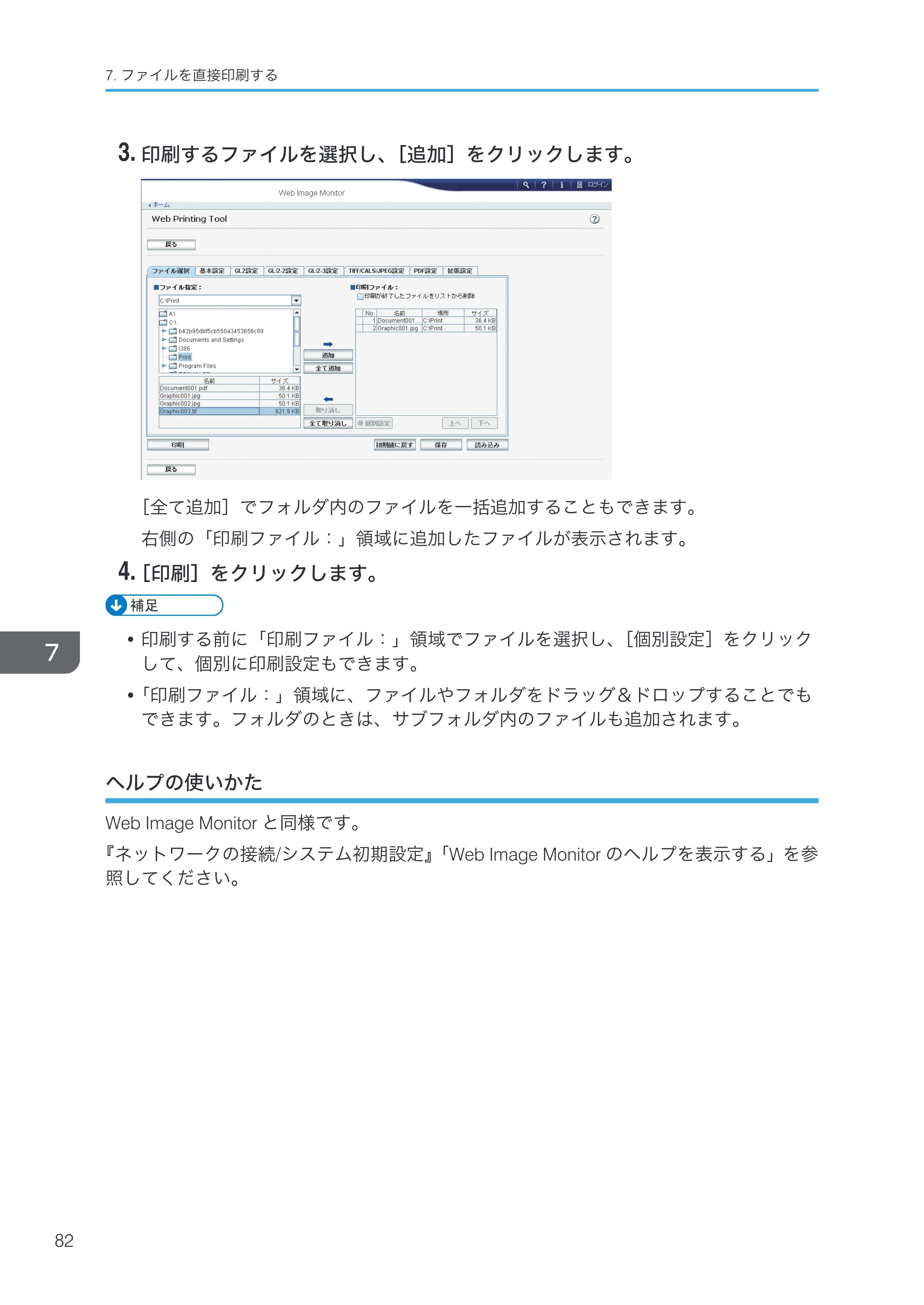Screen dimensions: 924x1305
Task: Click the question mark help icon in header bar
Action: click(543, 185)
